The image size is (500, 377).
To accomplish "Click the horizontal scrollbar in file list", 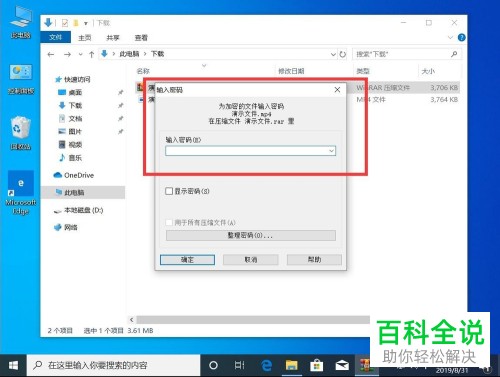I will [253, 320].
